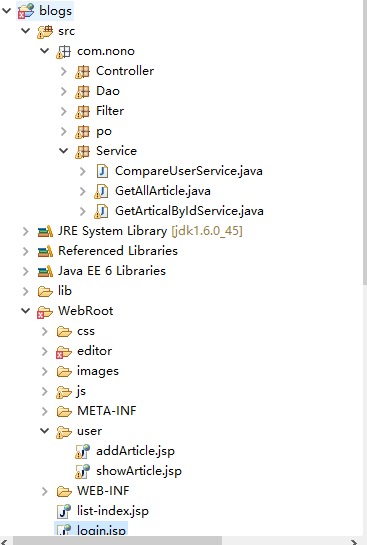This screenshot has width=367, height=545.
Task: Collapse the Service package
Action: point(64,151)
